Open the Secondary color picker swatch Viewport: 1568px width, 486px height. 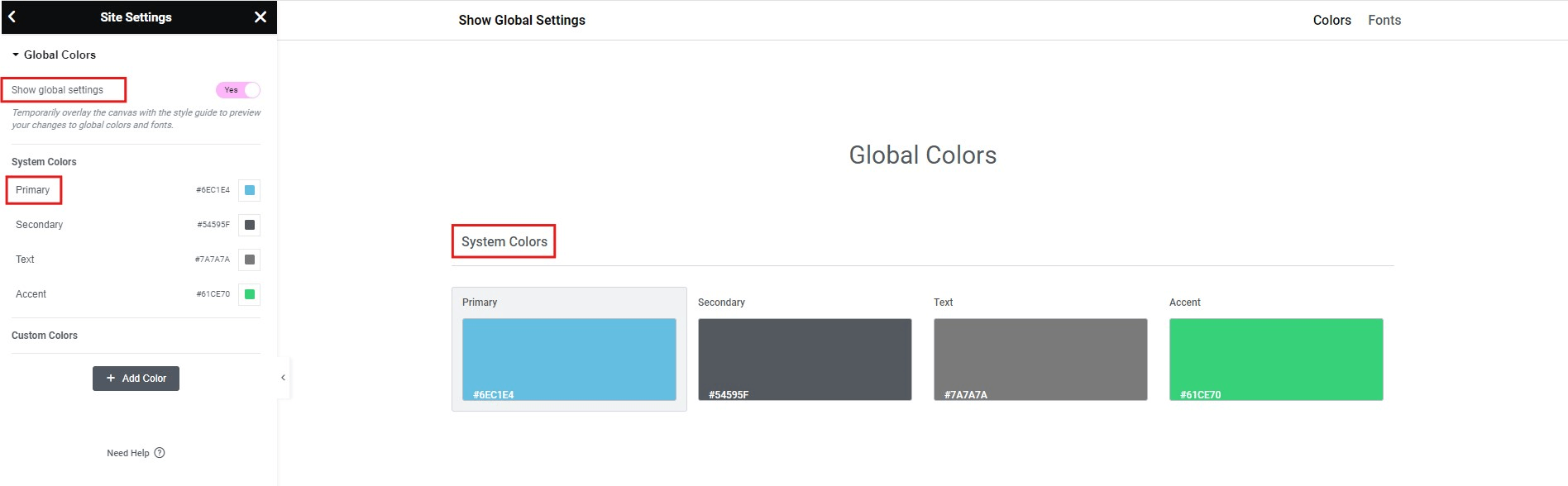point(249,225)
